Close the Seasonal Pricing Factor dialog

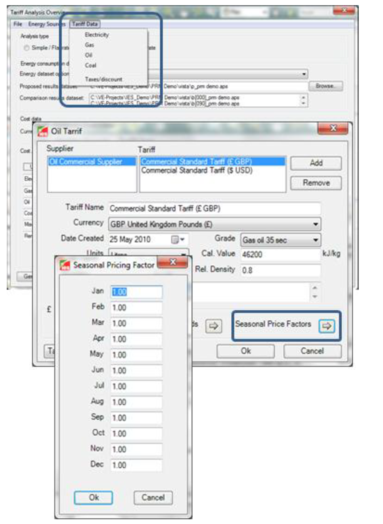click(x=172, y=262)
